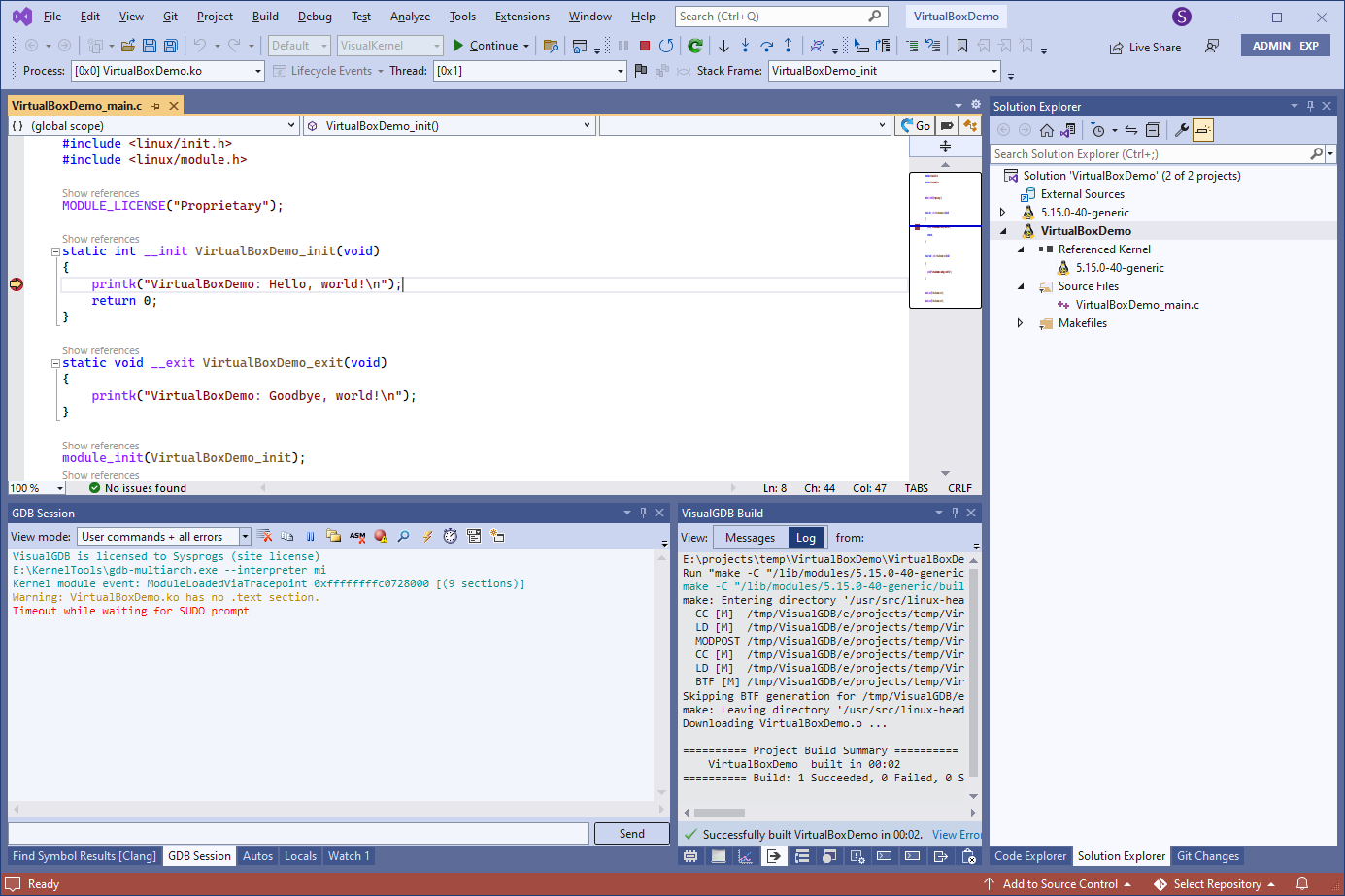Pin the VisualGDB Build panel
Image resolution: width=1345 pixels, height=896 pixels.
click(x=955, y=513)
